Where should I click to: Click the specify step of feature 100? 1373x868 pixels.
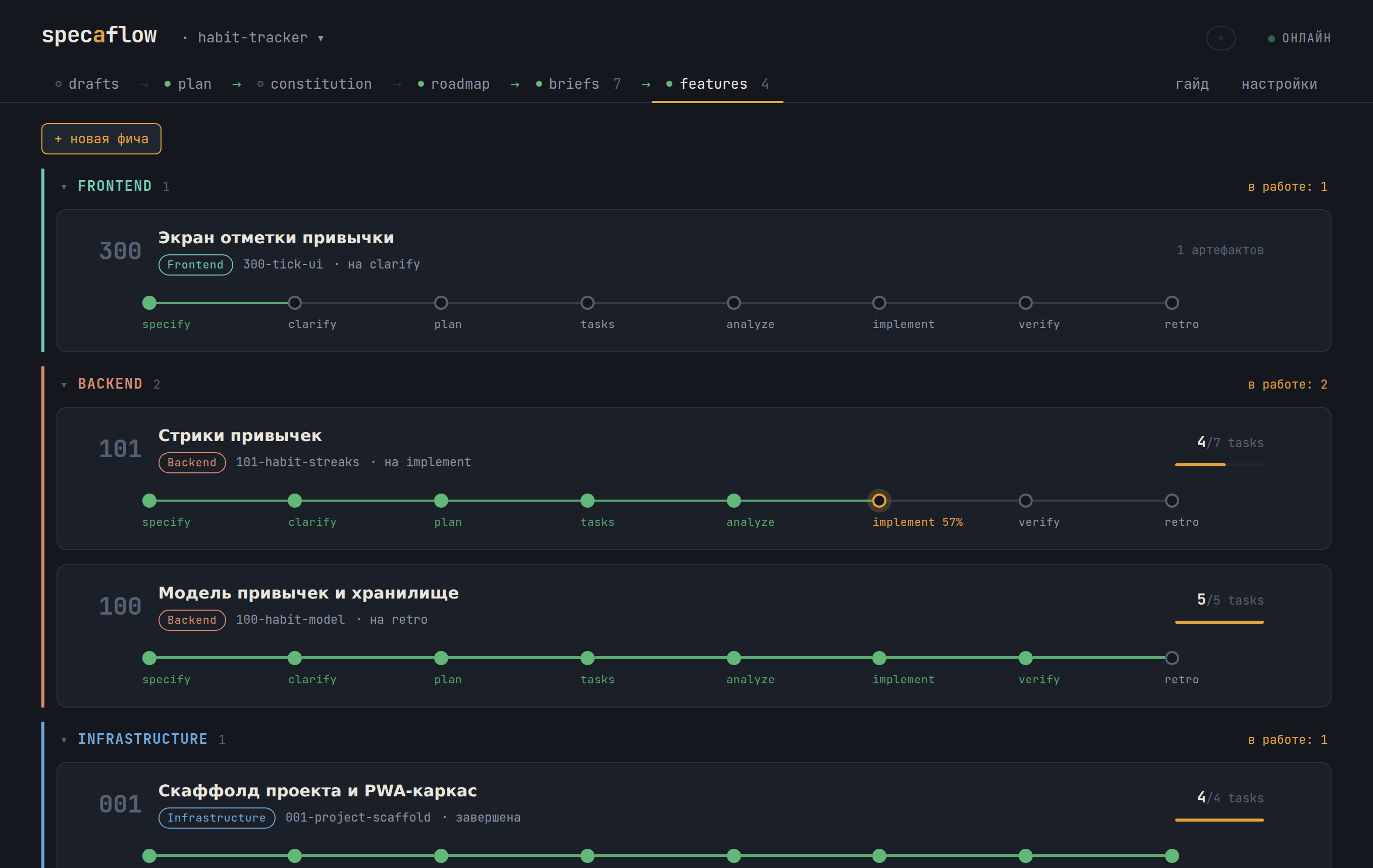(x=149, y=658)
